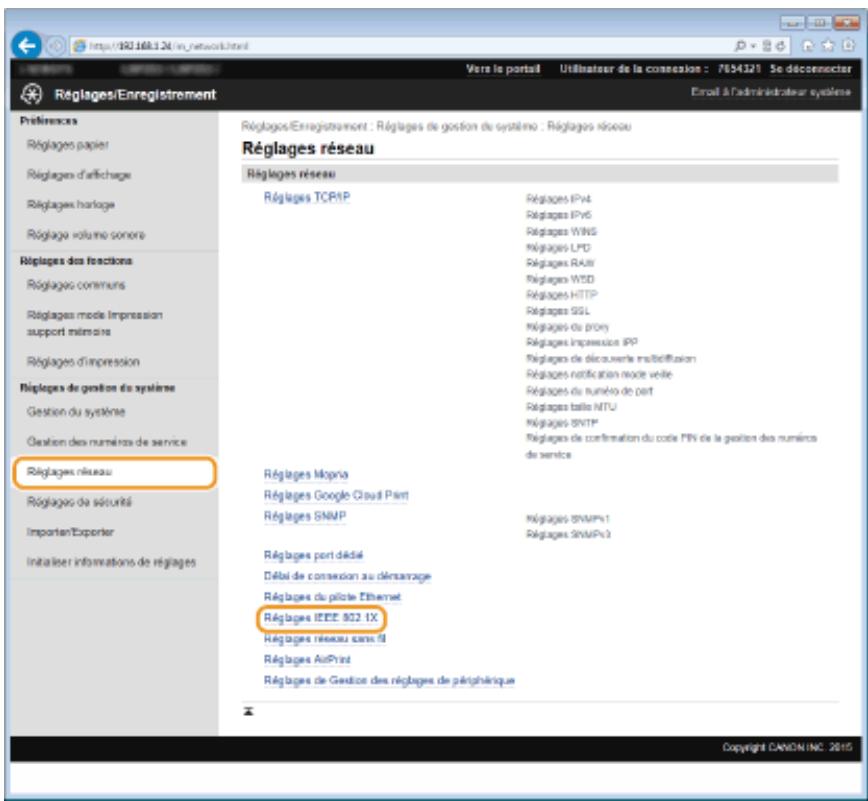Open Réglages mode Impression support mémoire
This screenshot has height=801, width=868.
point(95,323)
